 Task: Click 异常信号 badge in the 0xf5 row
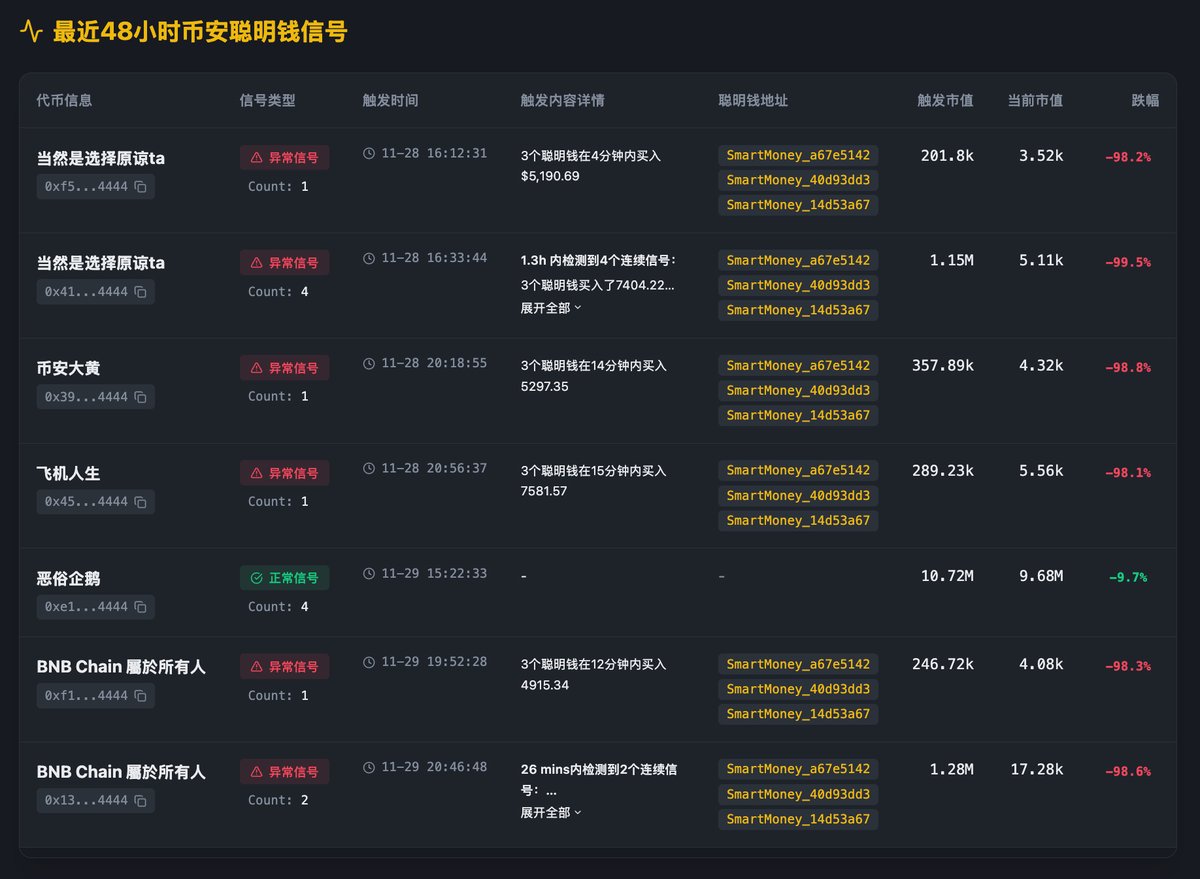pos(284,157)
